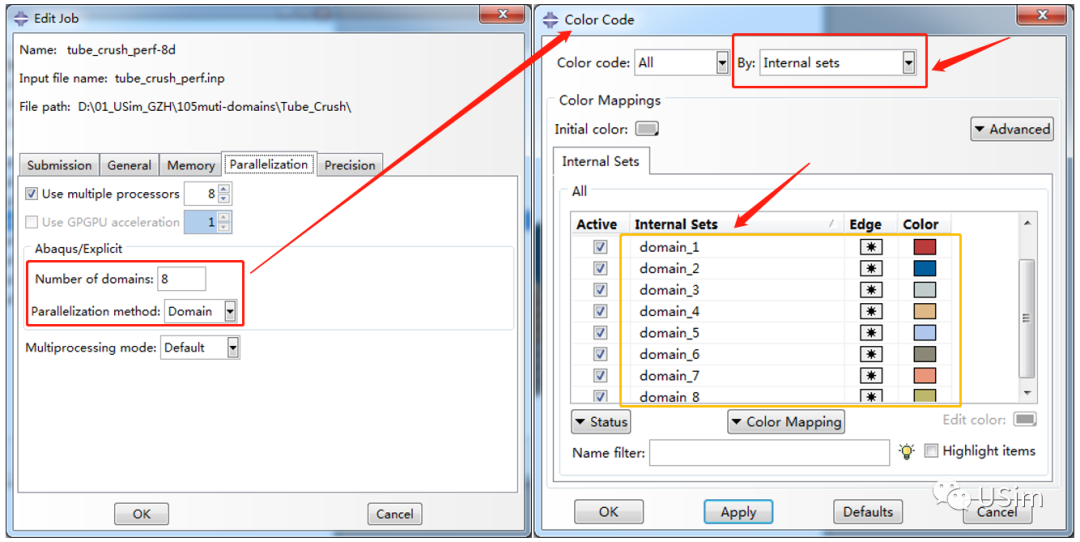
Task: Click the multiple processors value field
Action: [200, 194]
